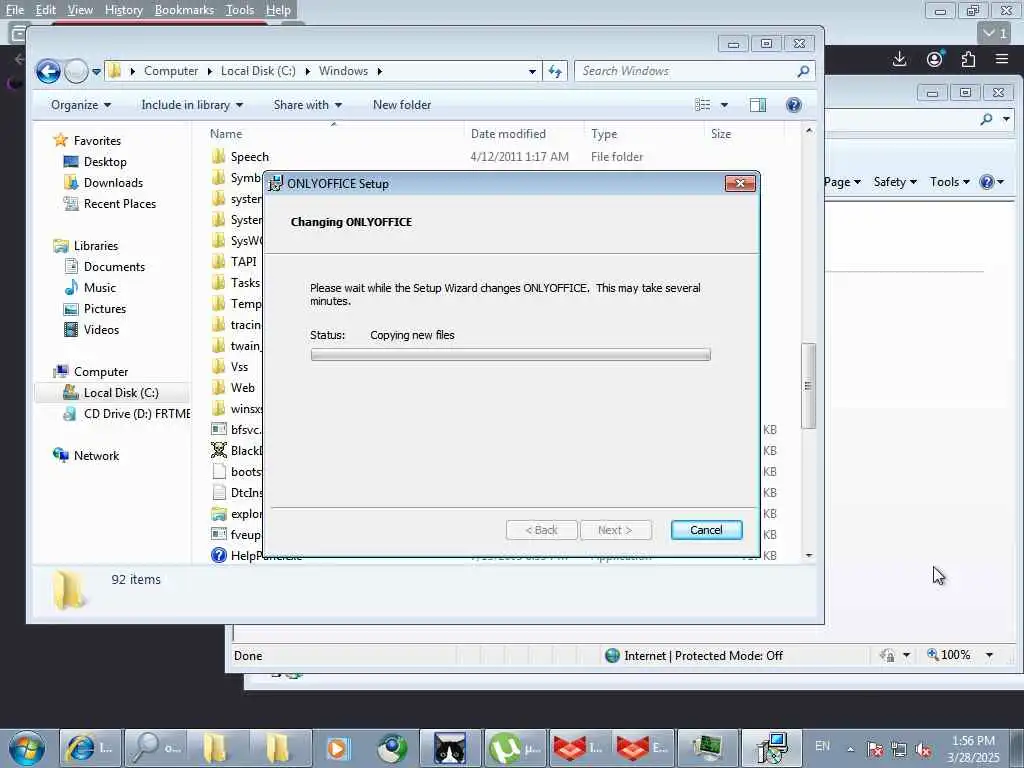Viewport: 1024px width, 768px height.
Task: Open the History menu in the browser
Action: (x=123, y=10)
